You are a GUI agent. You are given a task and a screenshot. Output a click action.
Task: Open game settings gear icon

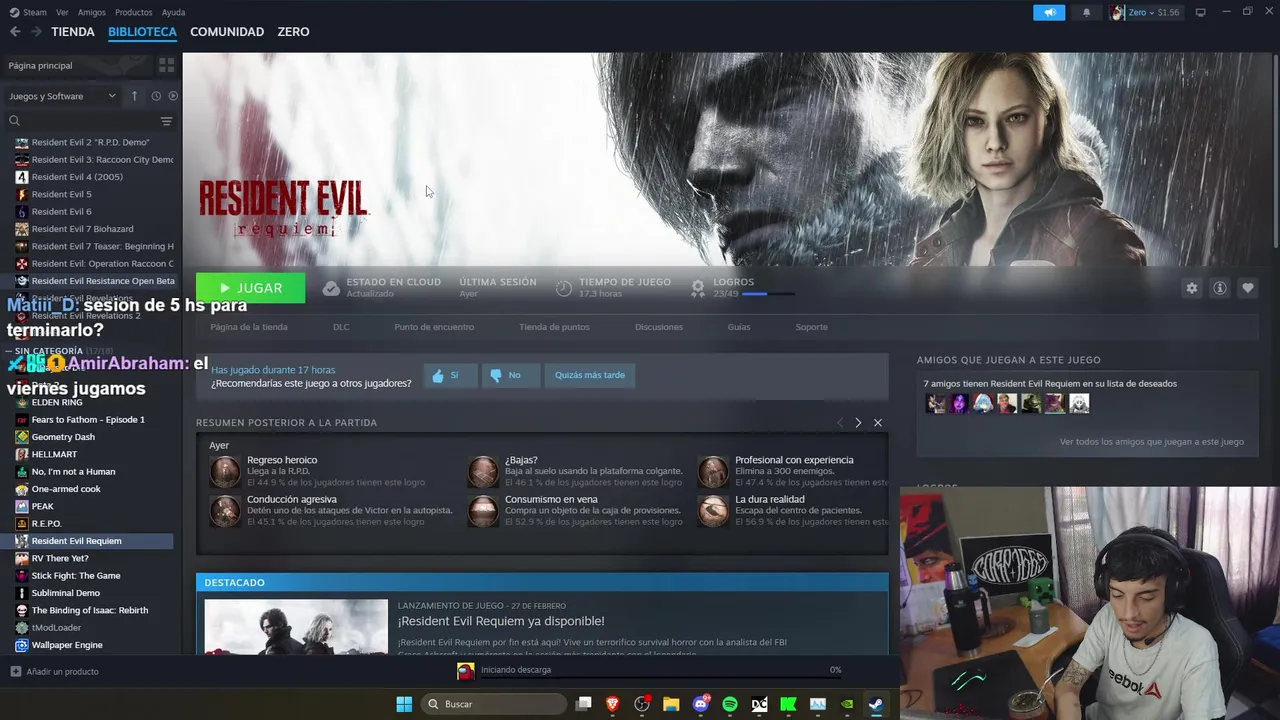(1191, 288)
